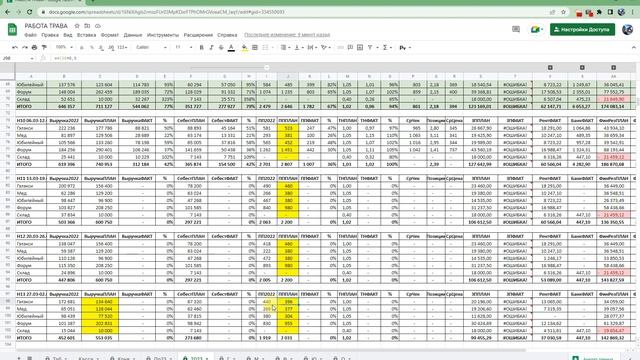Open the zoom level dropdown
This screenshot has height=360, width=640.
(64, 48)
